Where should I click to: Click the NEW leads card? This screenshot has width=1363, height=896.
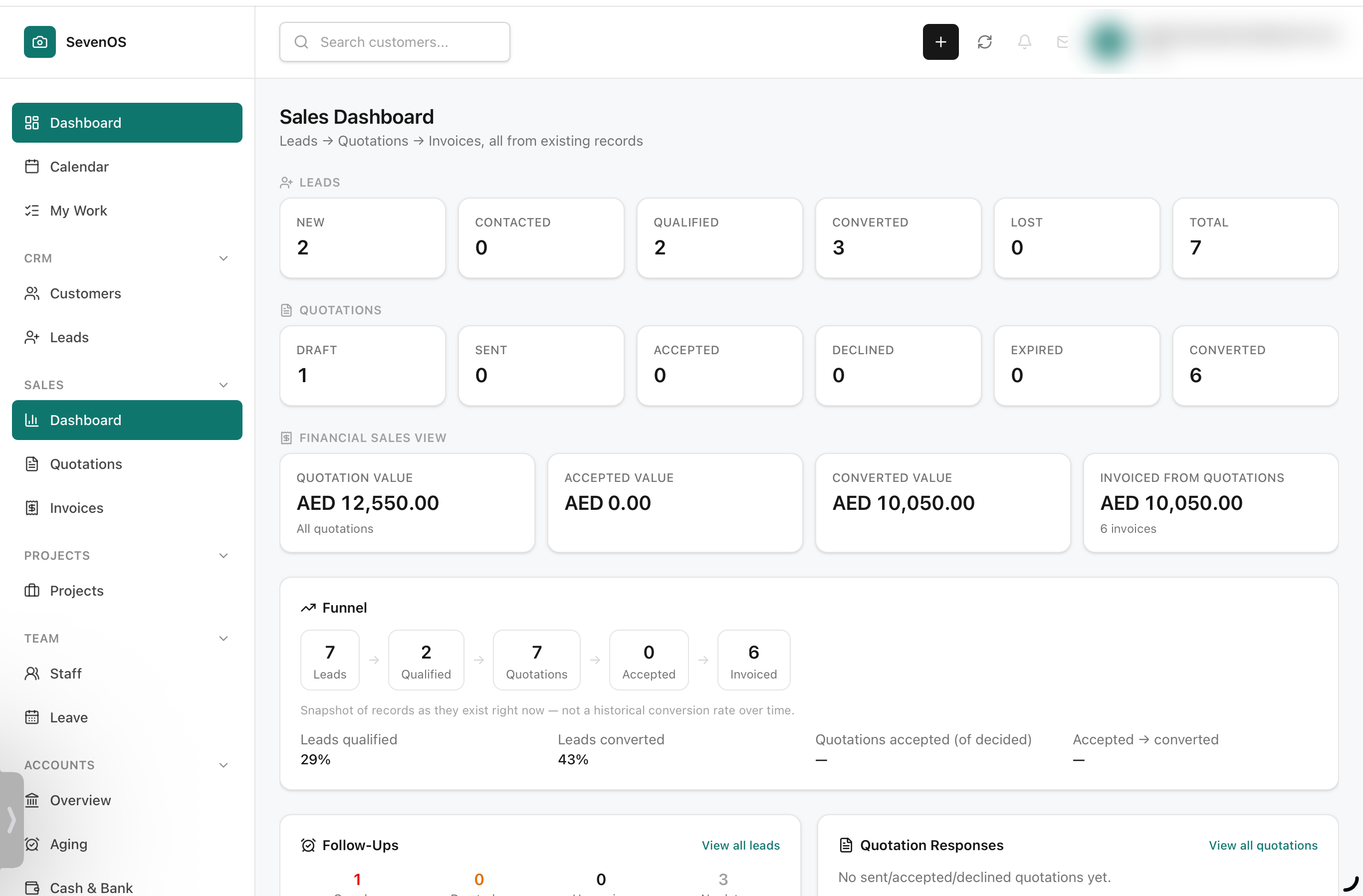click(x=363, y=238)
